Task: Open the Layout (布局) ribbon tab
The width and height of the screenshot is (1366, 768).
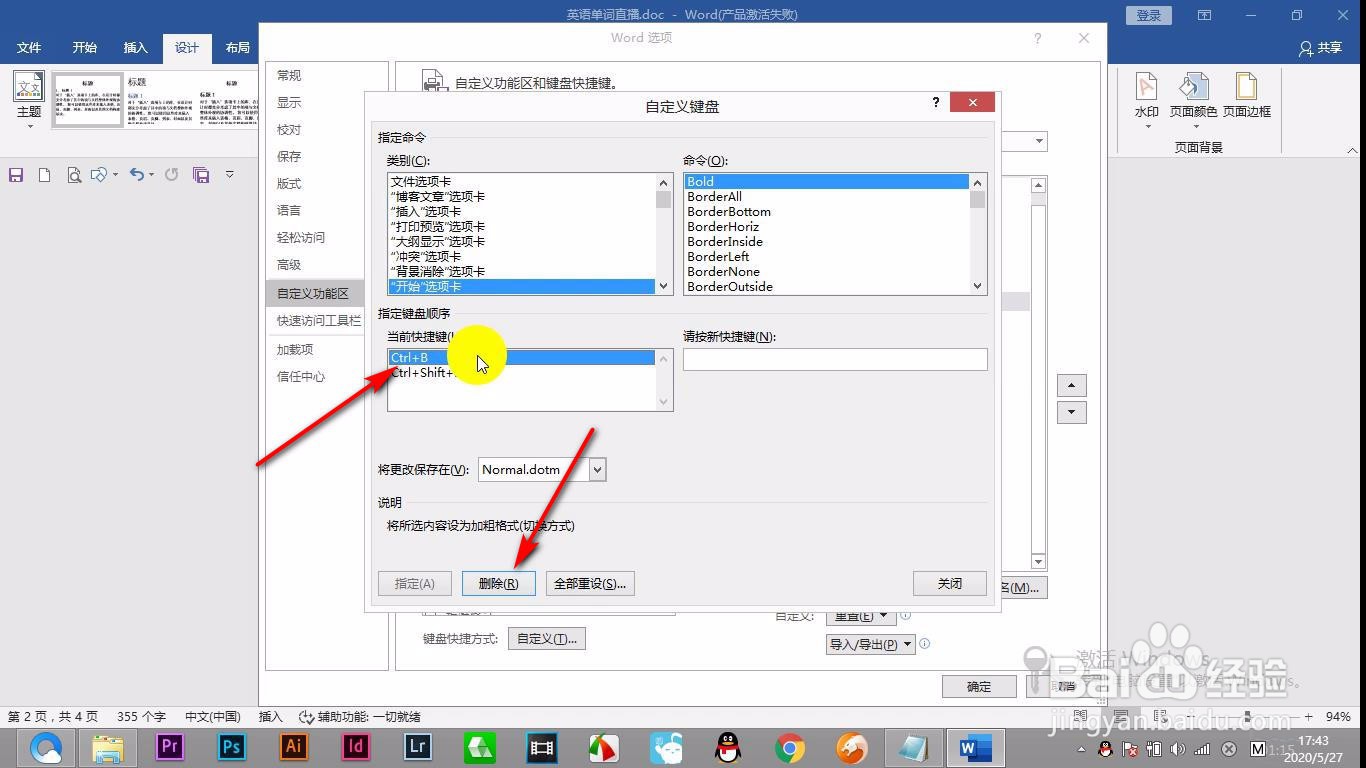Action: pyautogui.click(x=238, y=48)
